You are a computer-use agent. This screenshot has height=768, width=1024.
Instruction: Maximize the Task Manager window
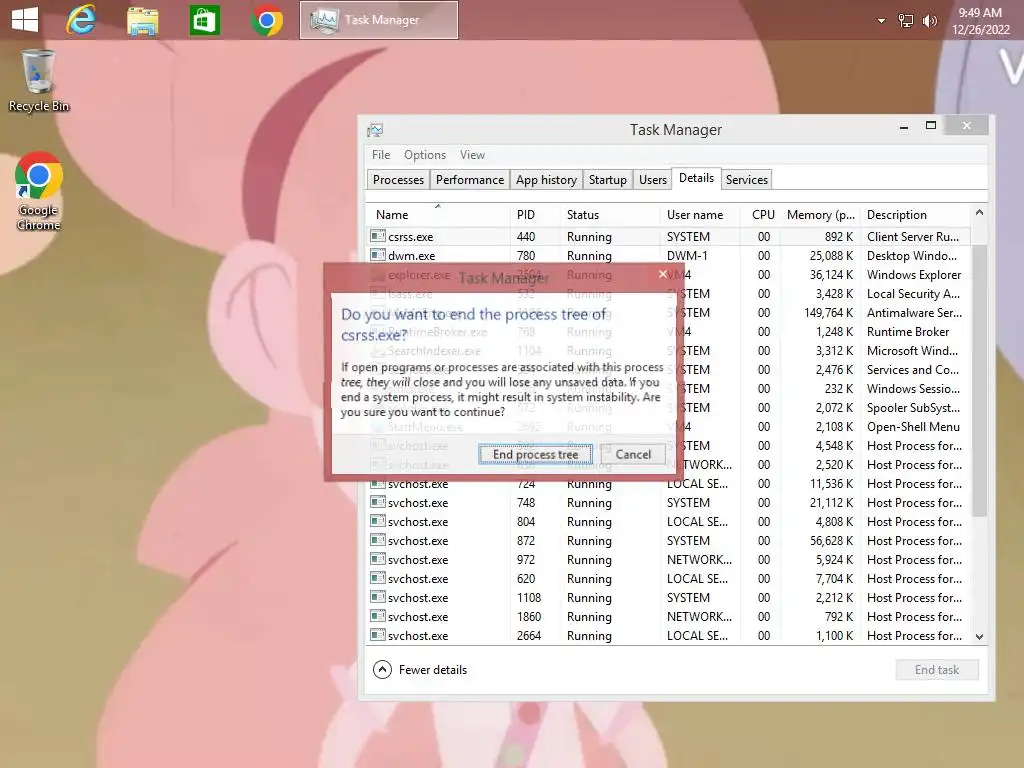[x=931, y=125]
